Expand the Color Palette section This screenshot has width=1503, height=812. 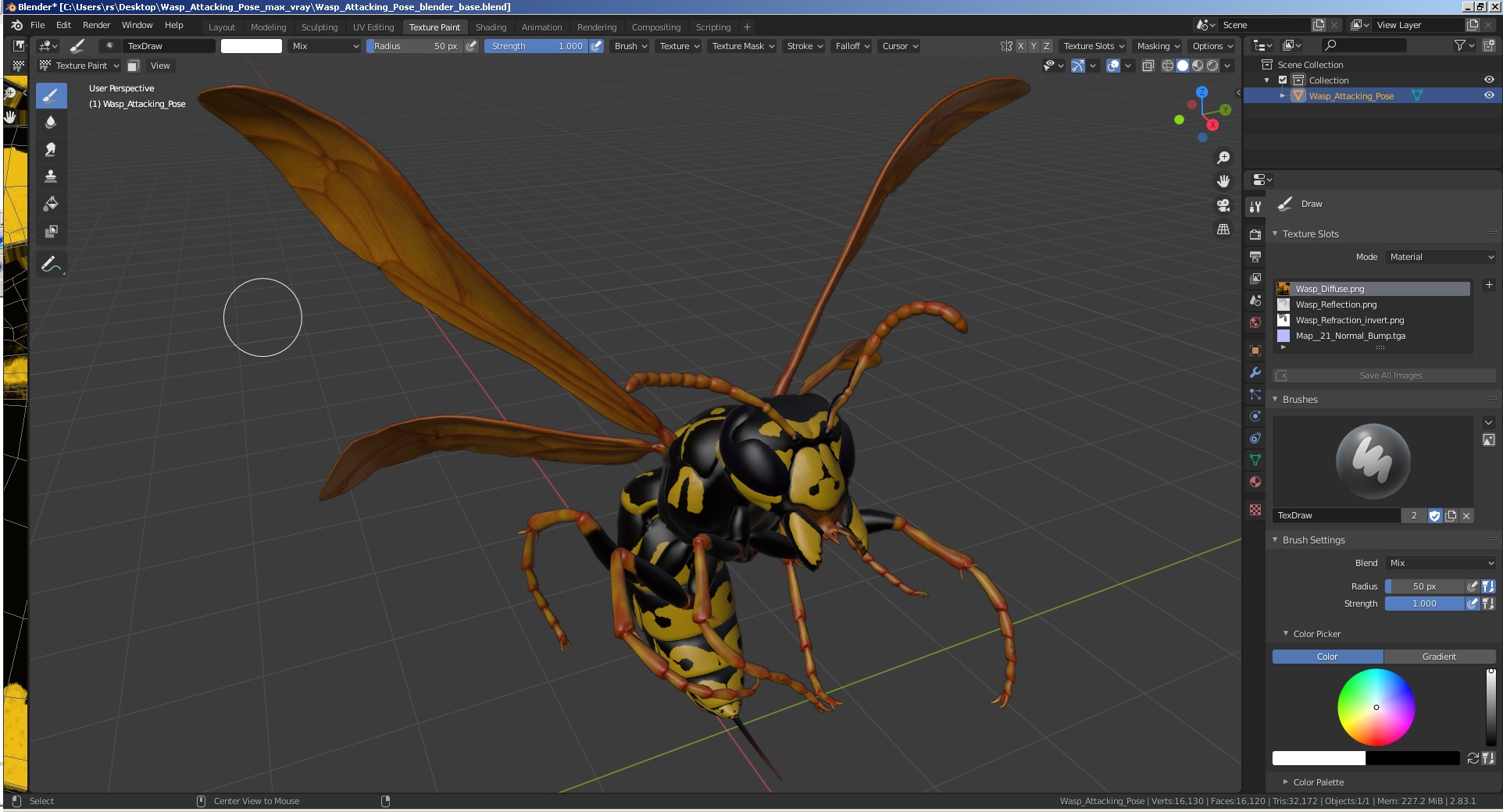tap(1285, 782)
